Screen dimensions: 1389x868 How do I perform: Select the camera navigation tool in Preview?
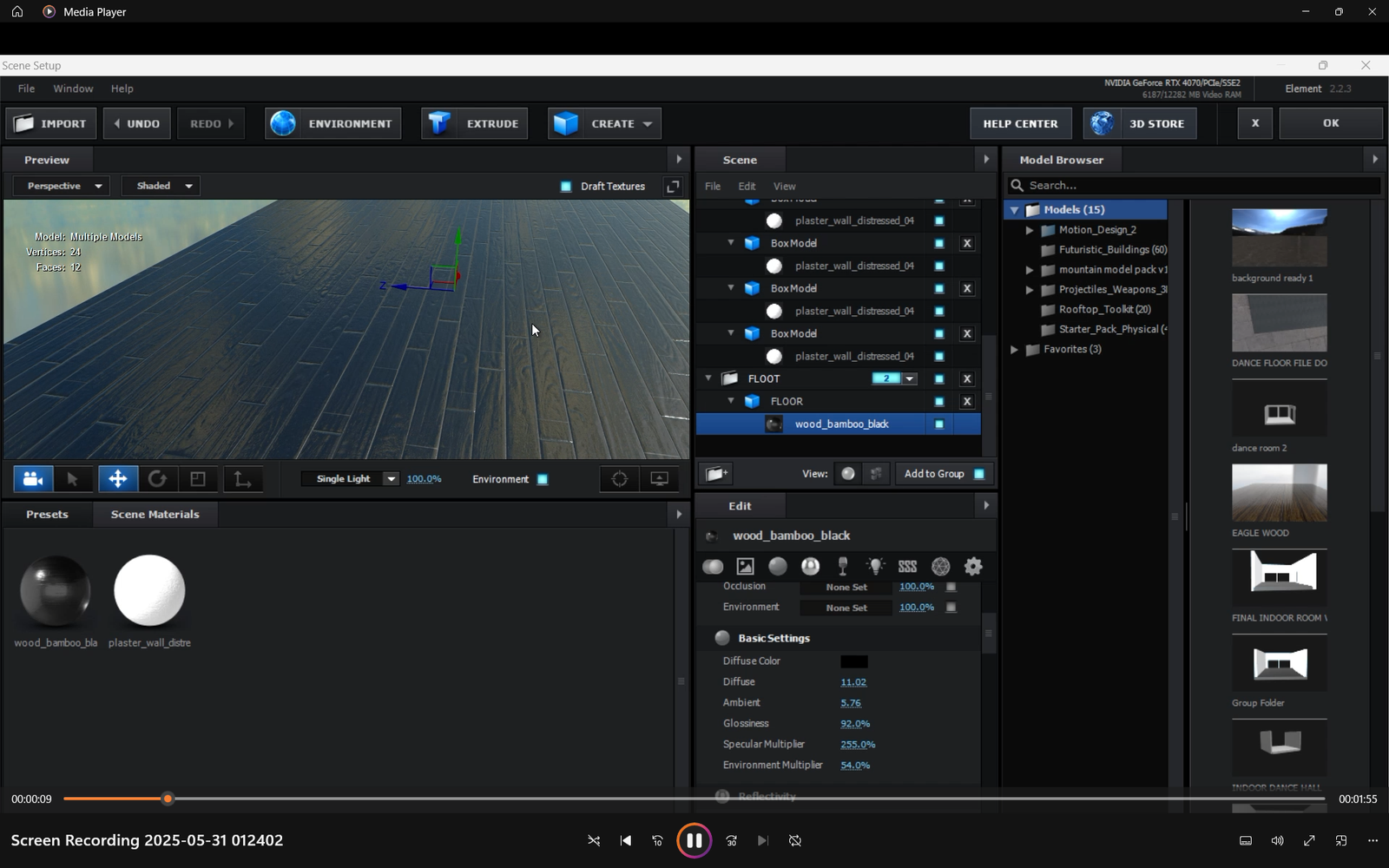[33, 479]
